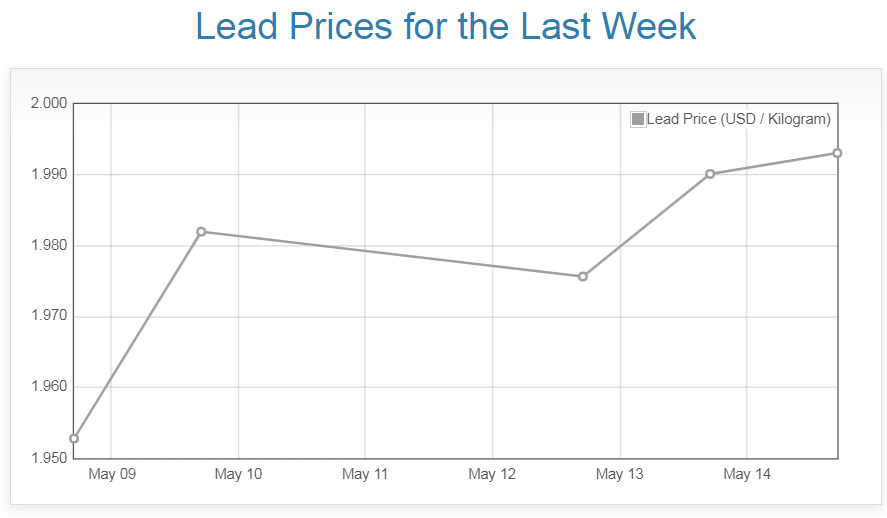Click the 1.950 y-axis label
The image size is (887, 518).
[48, 458]
